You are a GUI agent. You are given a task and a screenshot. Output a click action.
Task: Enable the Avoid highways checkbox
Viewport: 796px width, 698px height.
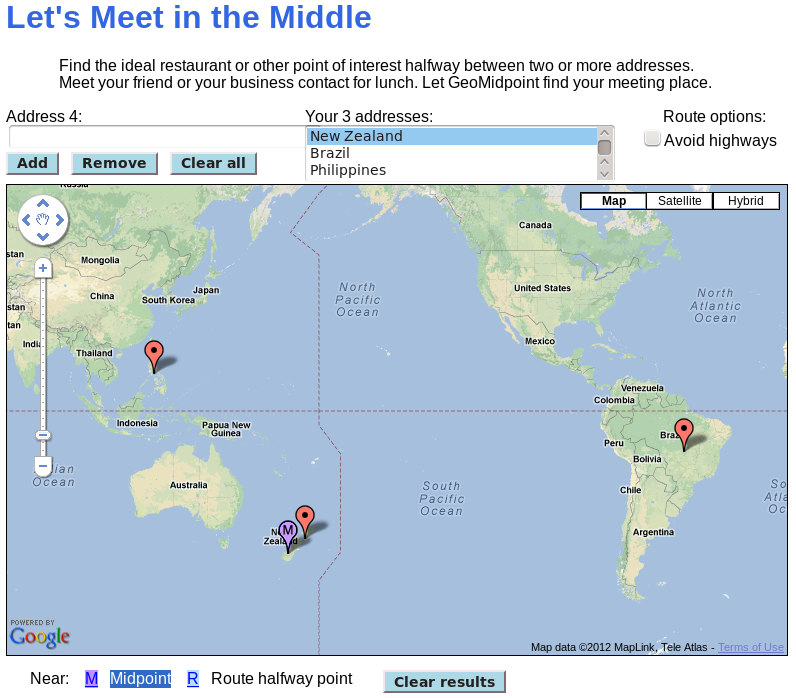652,139
